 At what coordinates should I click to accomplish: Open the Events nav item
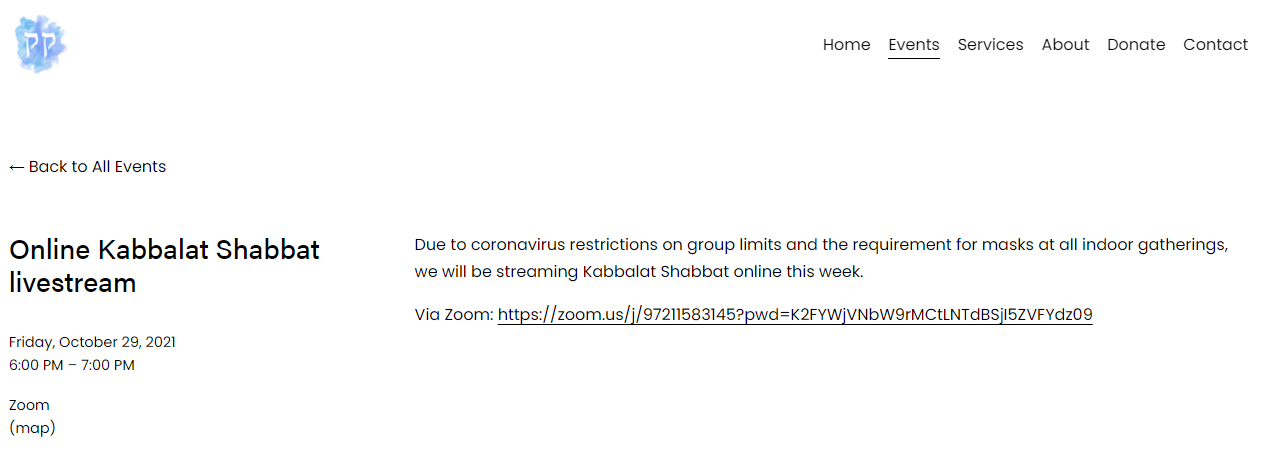click(x=913, y=45)
